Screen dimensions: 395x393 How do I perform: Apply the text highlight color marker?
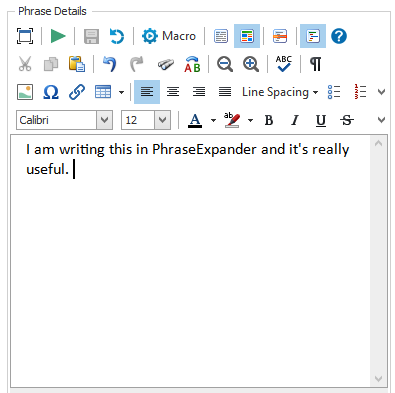click(232, 120)
